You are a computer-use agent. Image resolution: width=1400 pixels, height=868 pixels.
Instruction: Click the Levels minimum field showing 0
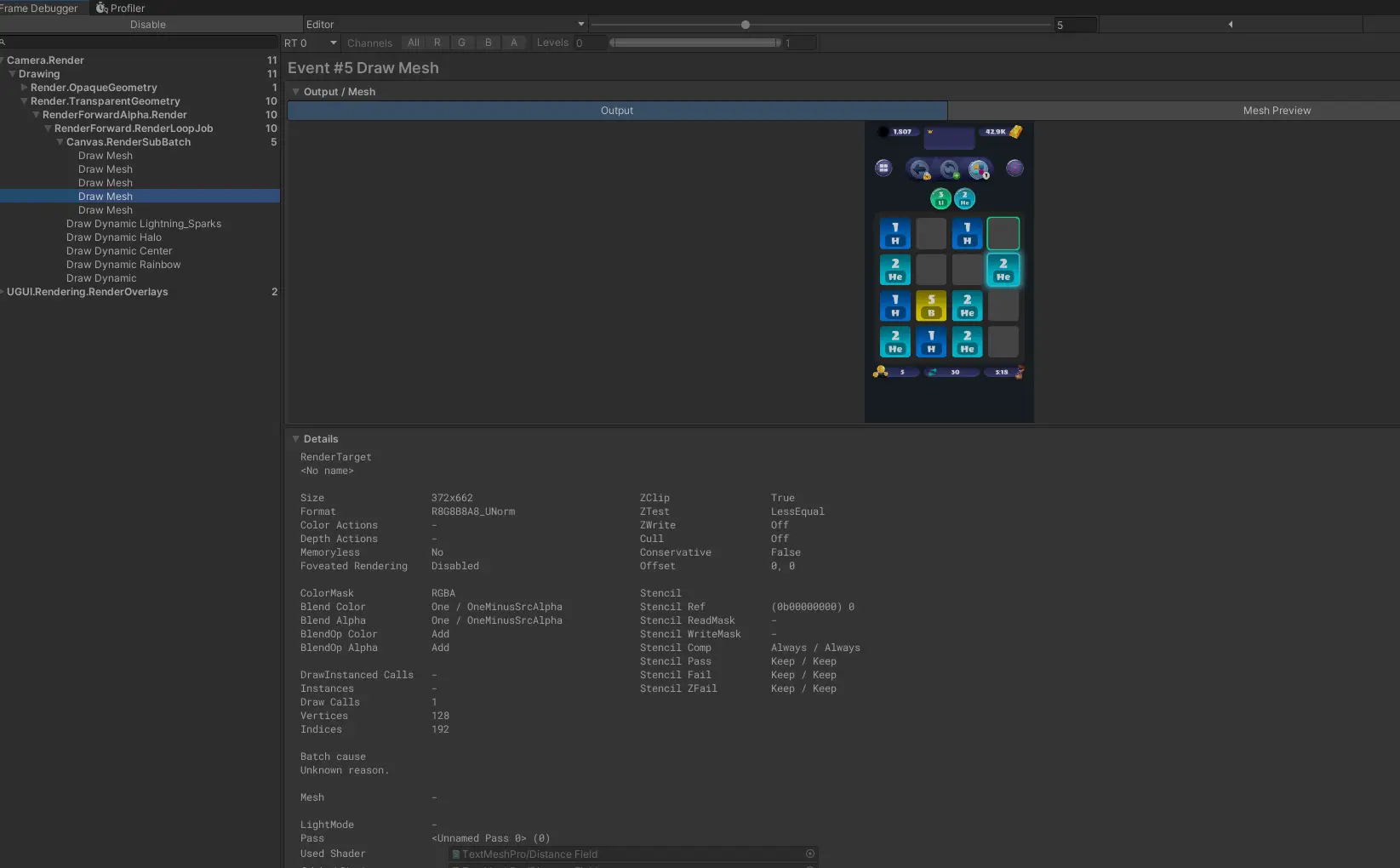coord(590,43)
